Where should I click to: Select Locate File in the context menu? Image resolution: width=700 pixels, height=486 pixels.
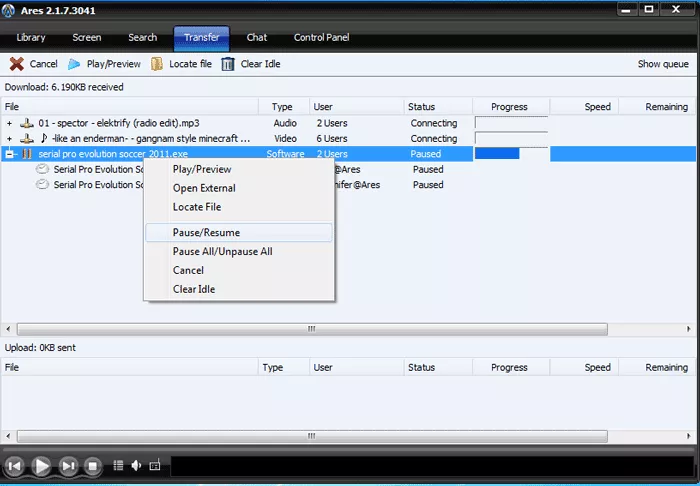tap(239, 207)
